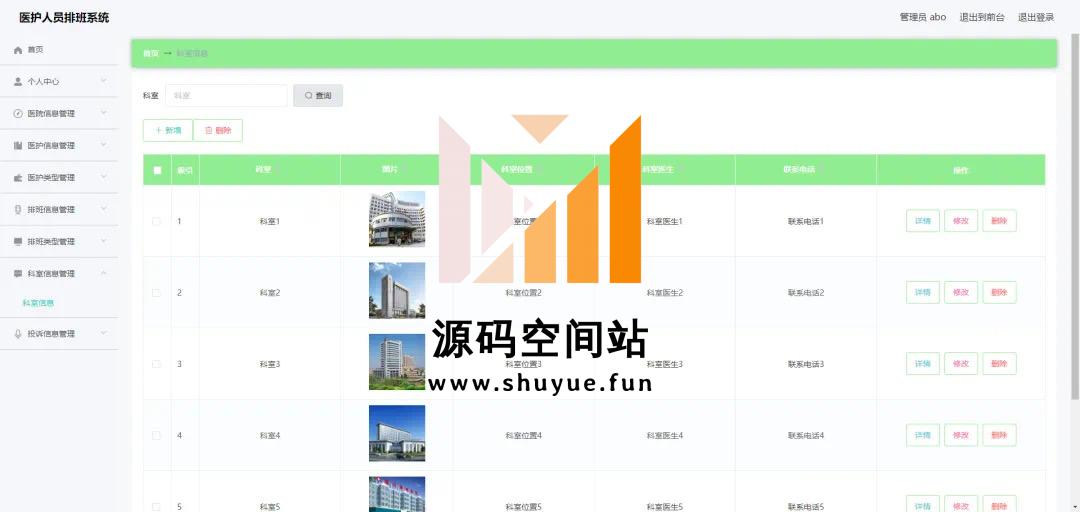Viewport: 1080px width, 512px height.
Task: Check the checkbox for row 科室5
Action: 156,506
